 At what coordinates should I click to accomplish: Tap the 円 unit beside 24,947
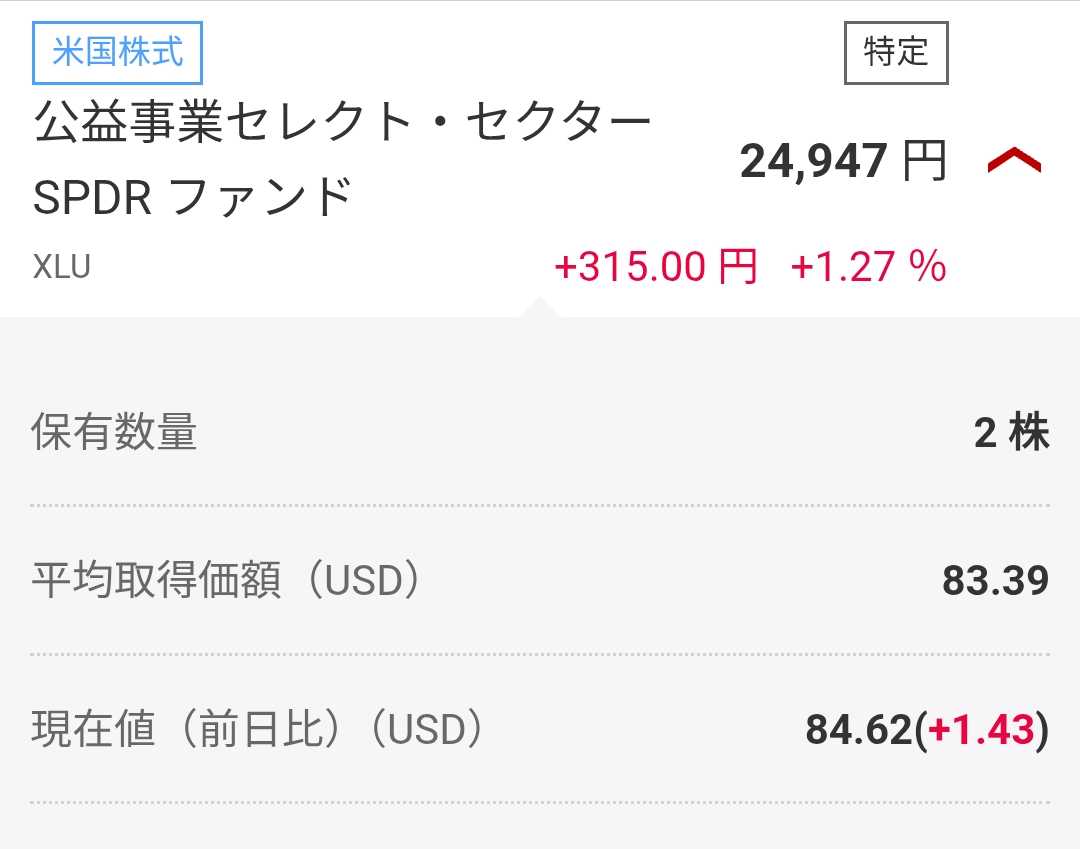click(924, 161)
